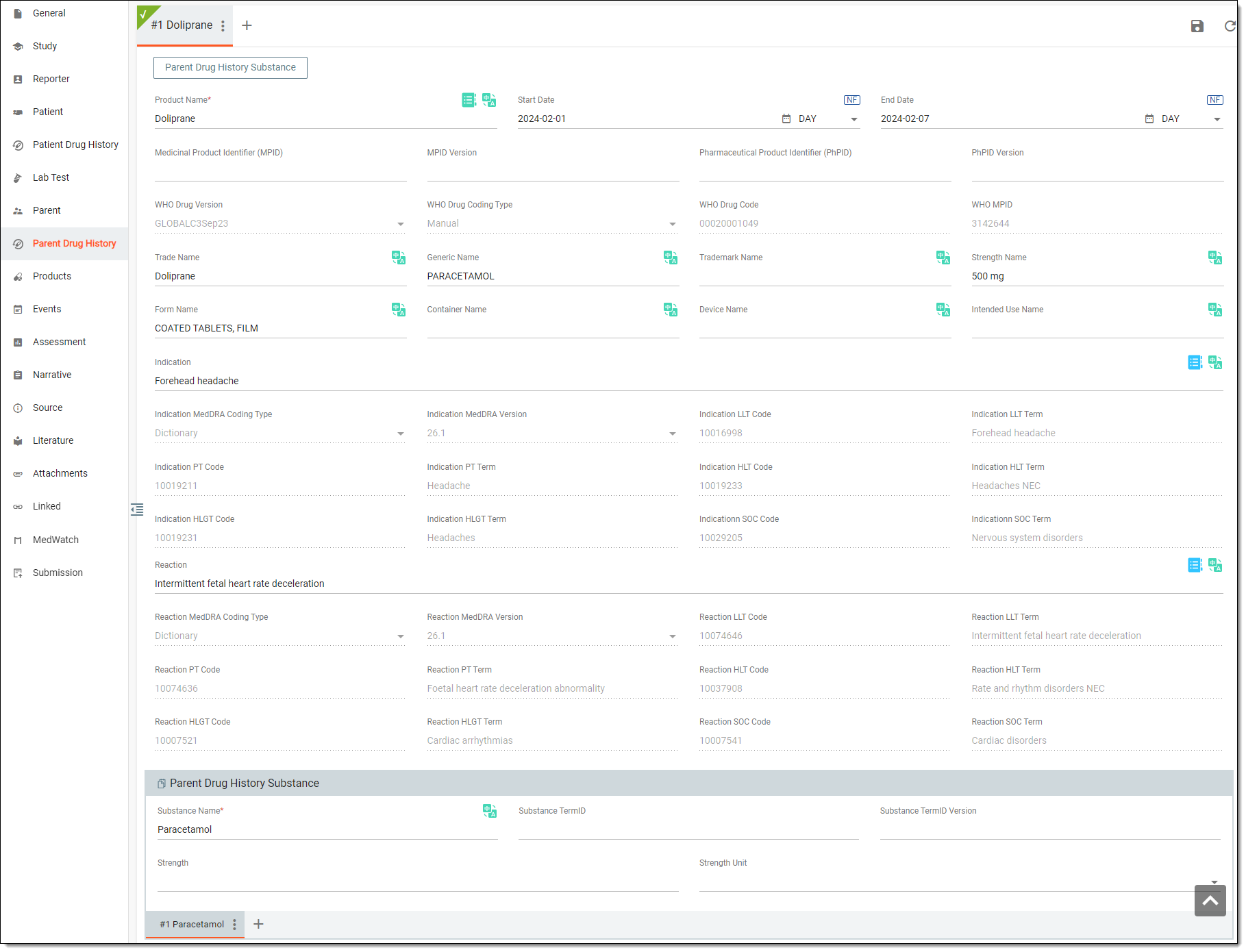The width and height of the screenshot is (1246, 952).
Task: Open the Events section
Action: click(64, 309)
